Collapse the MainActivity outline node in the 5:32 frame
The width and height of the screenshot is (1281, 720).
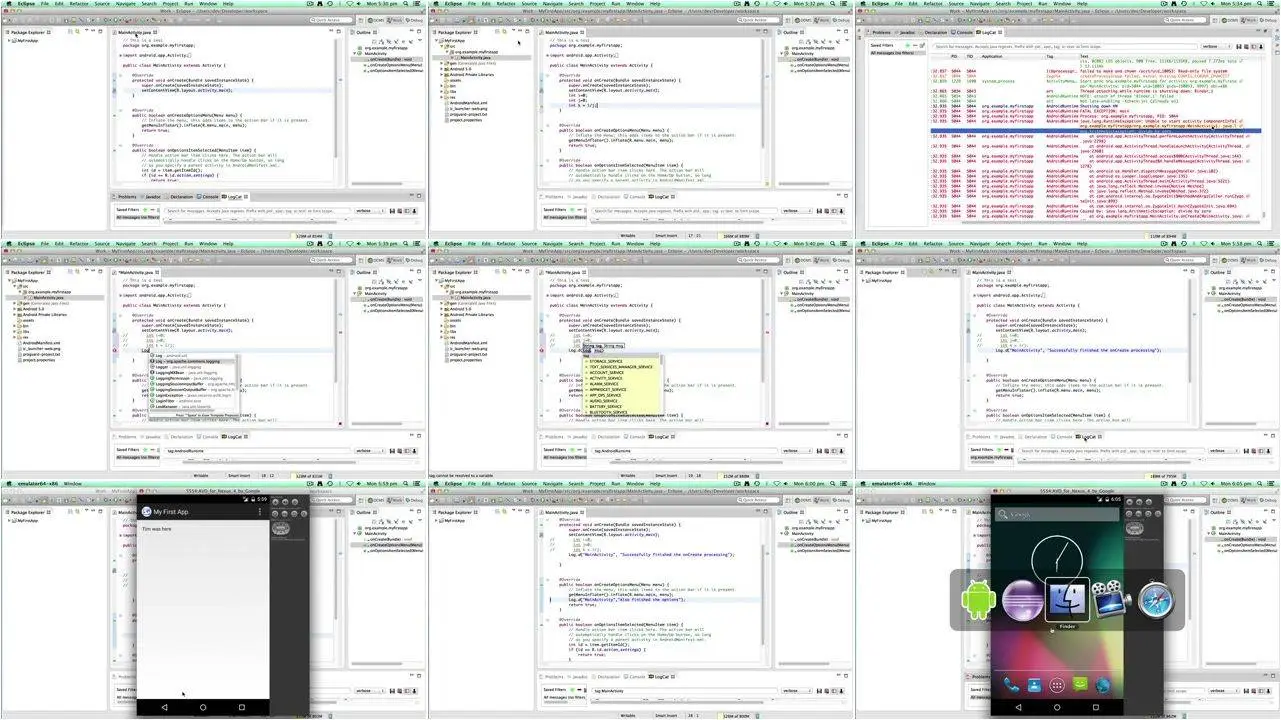[782, 53]
